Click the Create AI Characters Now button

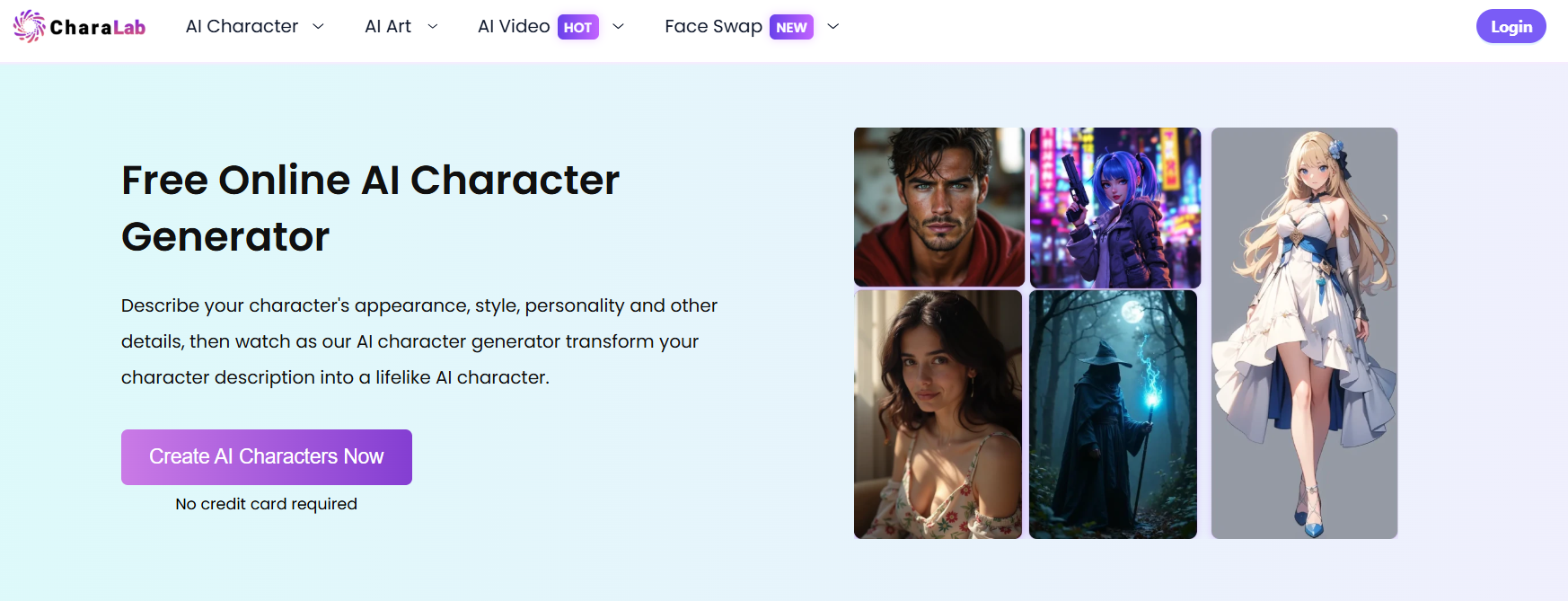pyautogui.click(x=267, y=457)
